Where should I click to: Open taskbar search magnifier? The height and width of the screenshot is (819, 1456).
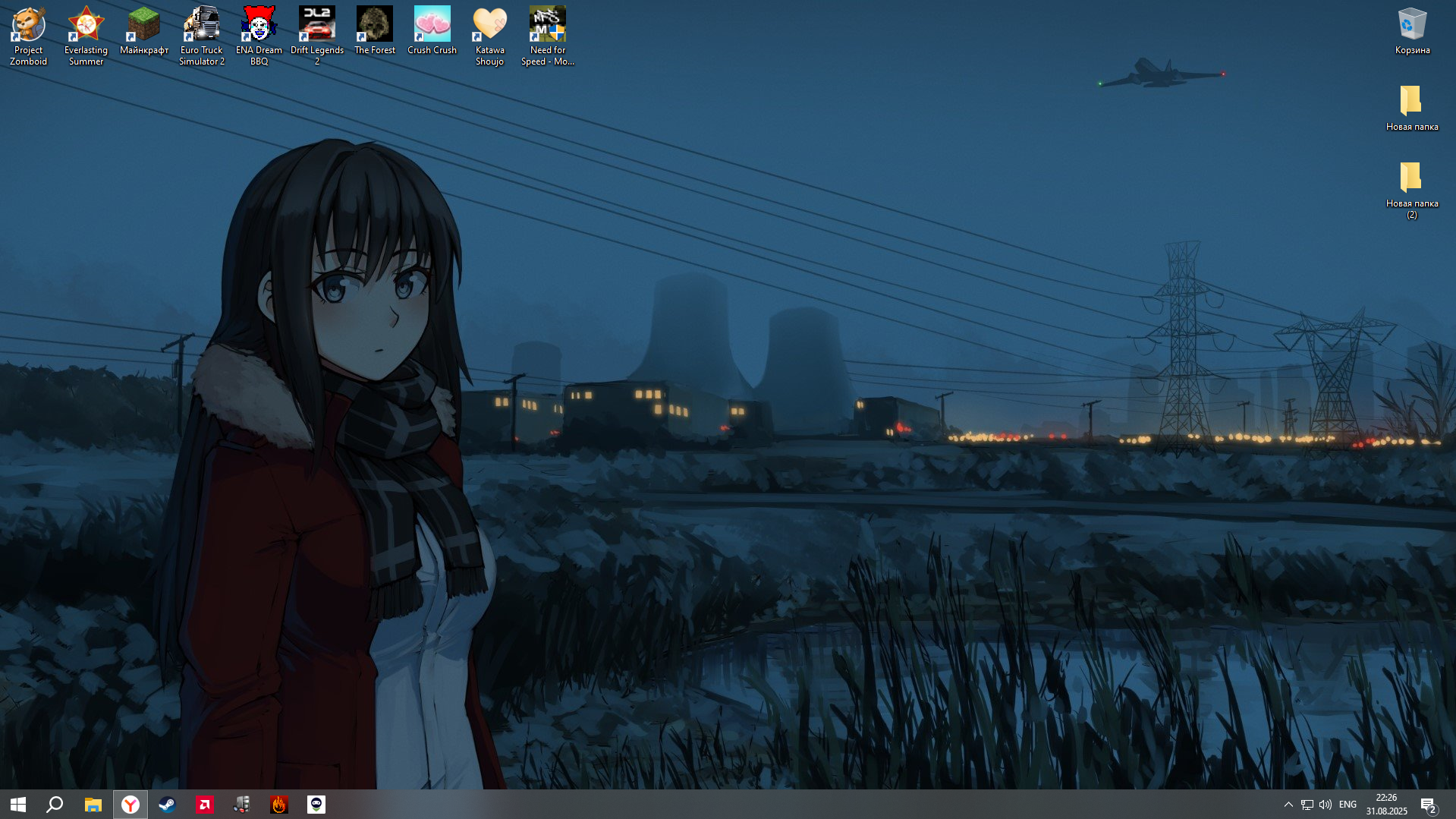[55, 805]
